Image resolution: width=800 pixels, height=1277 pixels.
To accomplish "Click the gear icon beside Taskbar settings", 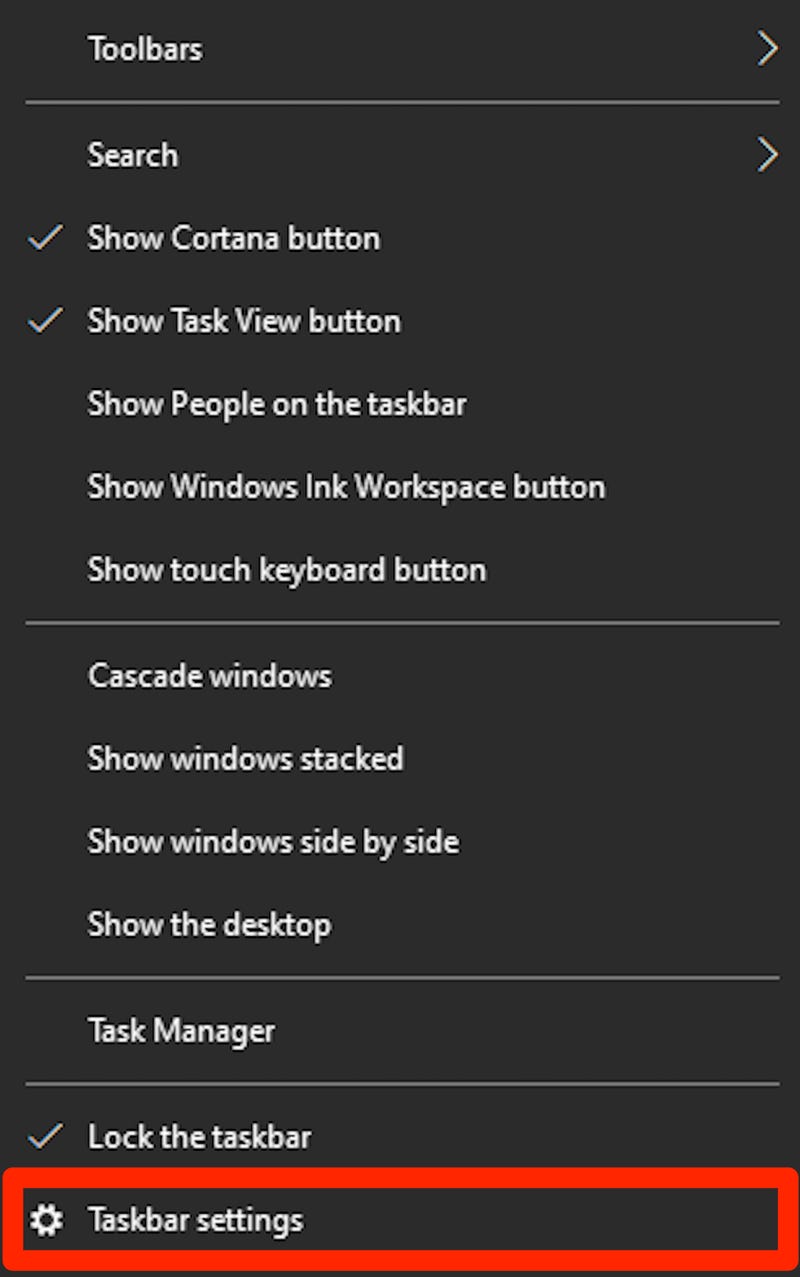I will [x=46, y=1219].
